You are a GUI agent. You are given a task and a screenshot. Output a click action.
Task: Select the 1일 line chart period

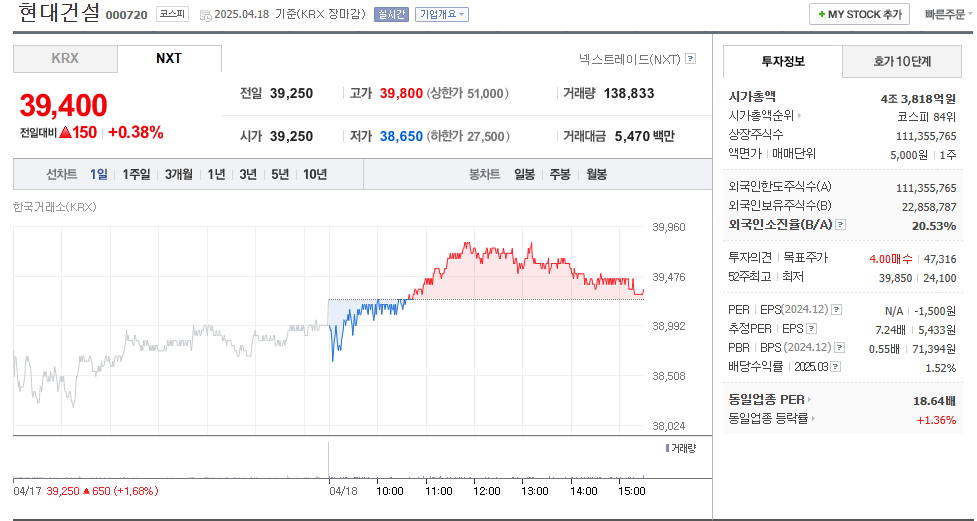pyautogui.click(x=98, y=174)
